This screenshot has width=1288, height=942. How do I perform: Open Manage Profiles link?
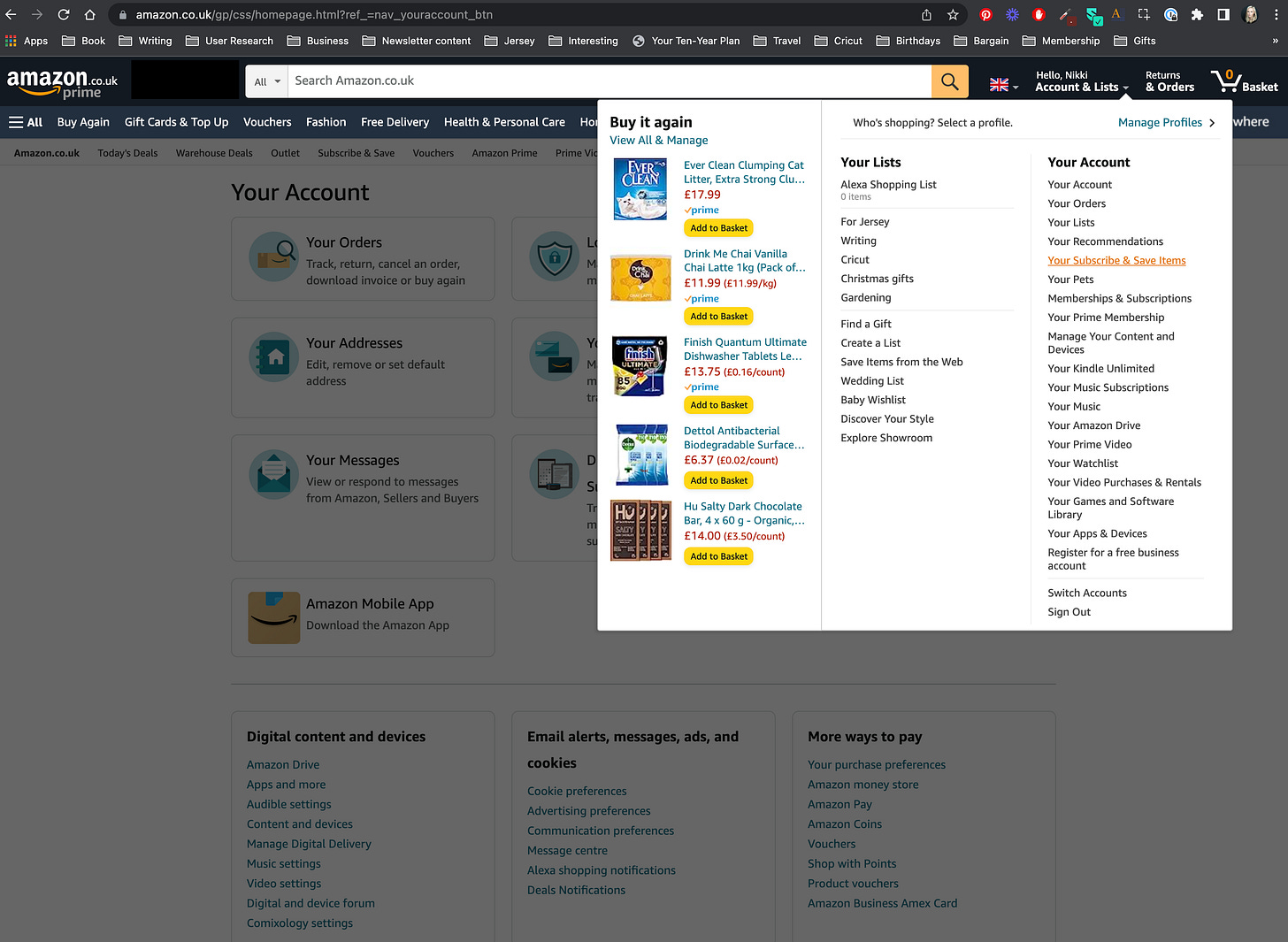[1166, 123]
